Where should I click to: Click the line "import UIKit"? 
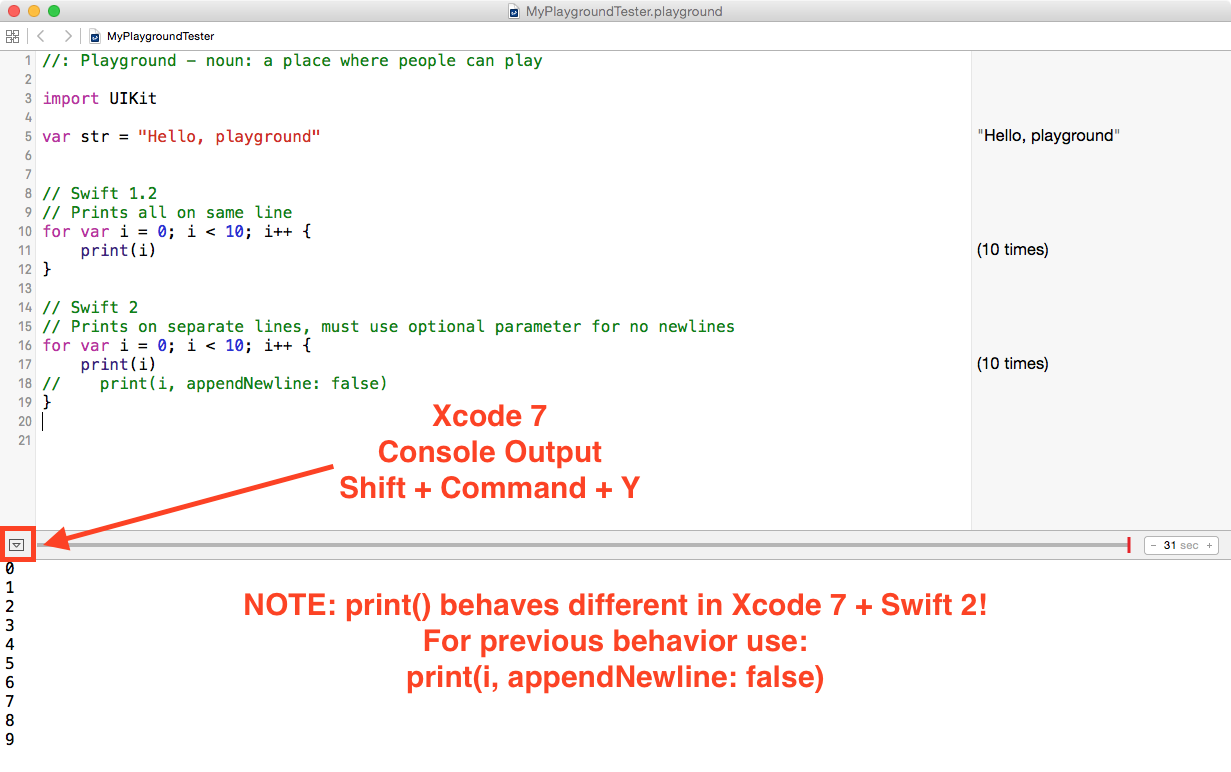click(100, 98)
